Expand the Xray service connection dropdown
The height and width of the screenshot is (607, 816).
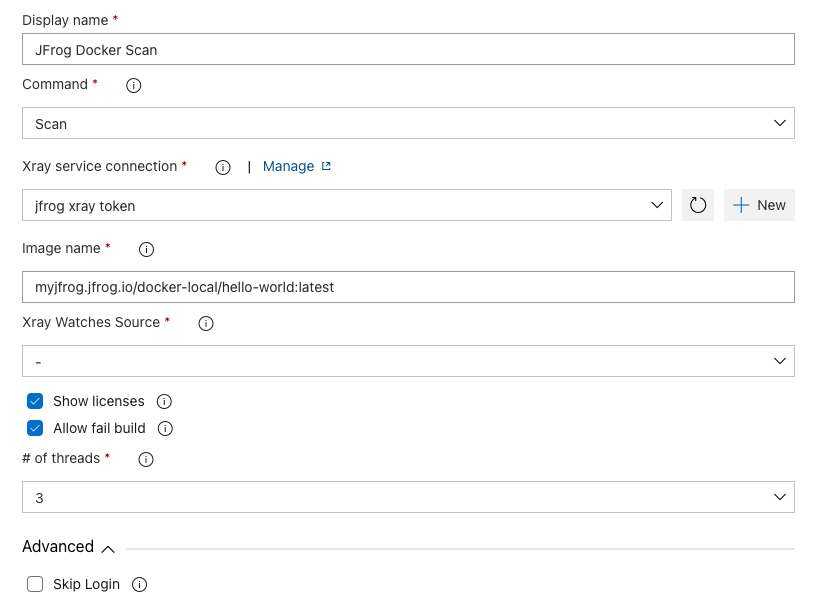click(x=657, y=204)
